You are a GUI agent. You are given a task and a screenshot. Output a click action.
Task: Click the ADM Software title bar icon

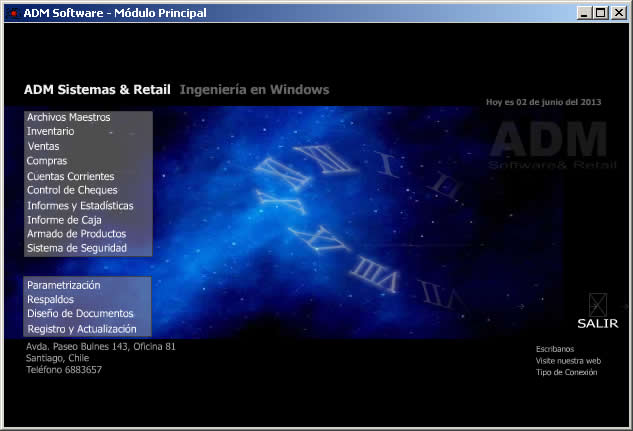point(14,13)
